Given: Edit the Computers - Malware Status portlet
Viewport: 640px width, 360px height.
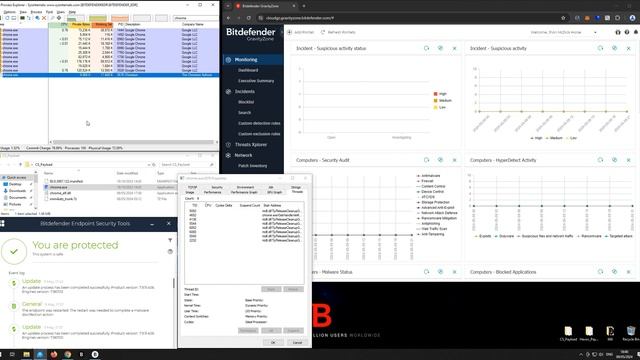Looking at the screenshot, I should coord(440,272).
